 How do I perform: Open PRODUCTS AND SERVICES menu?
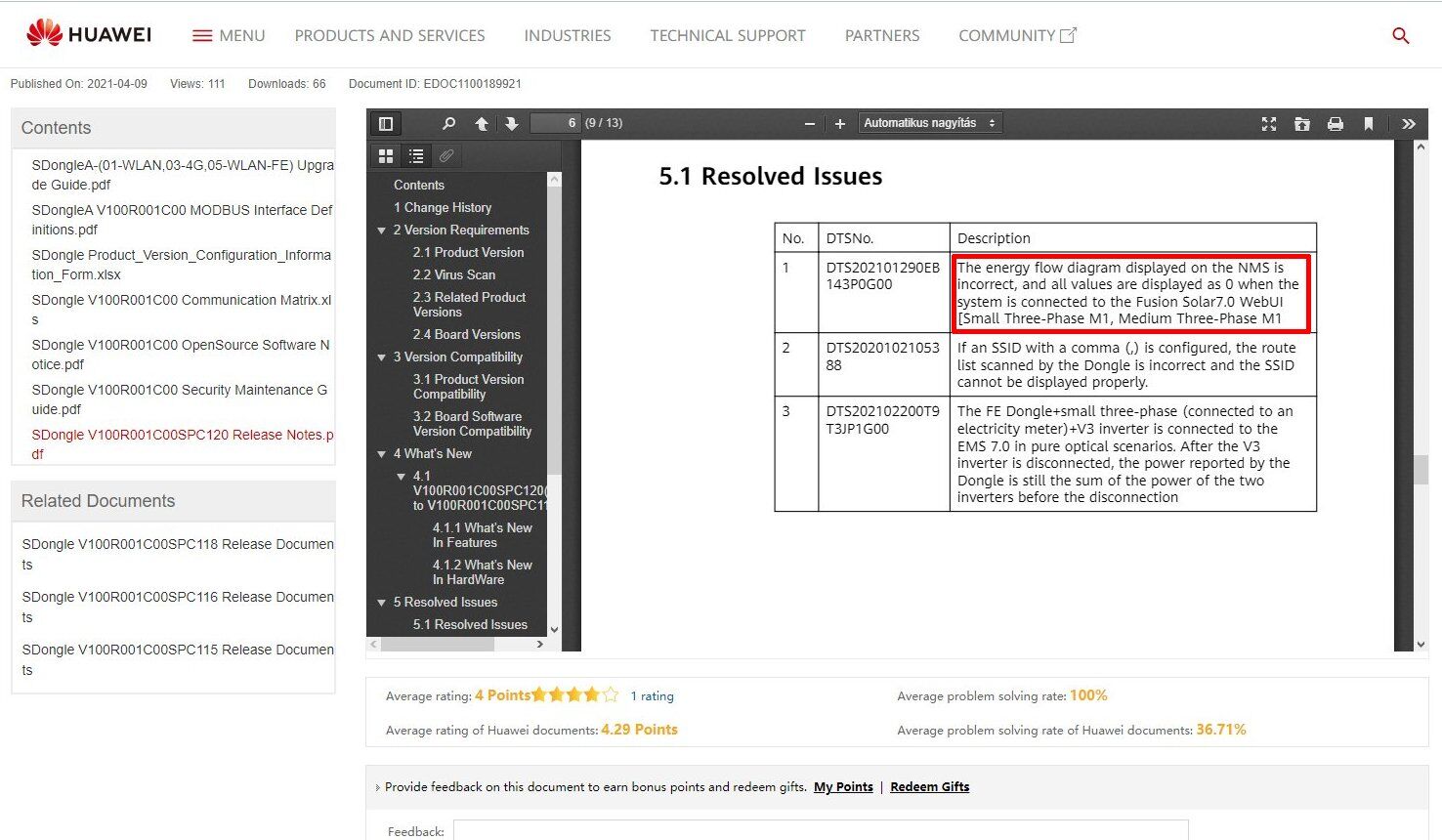[390, 35]
